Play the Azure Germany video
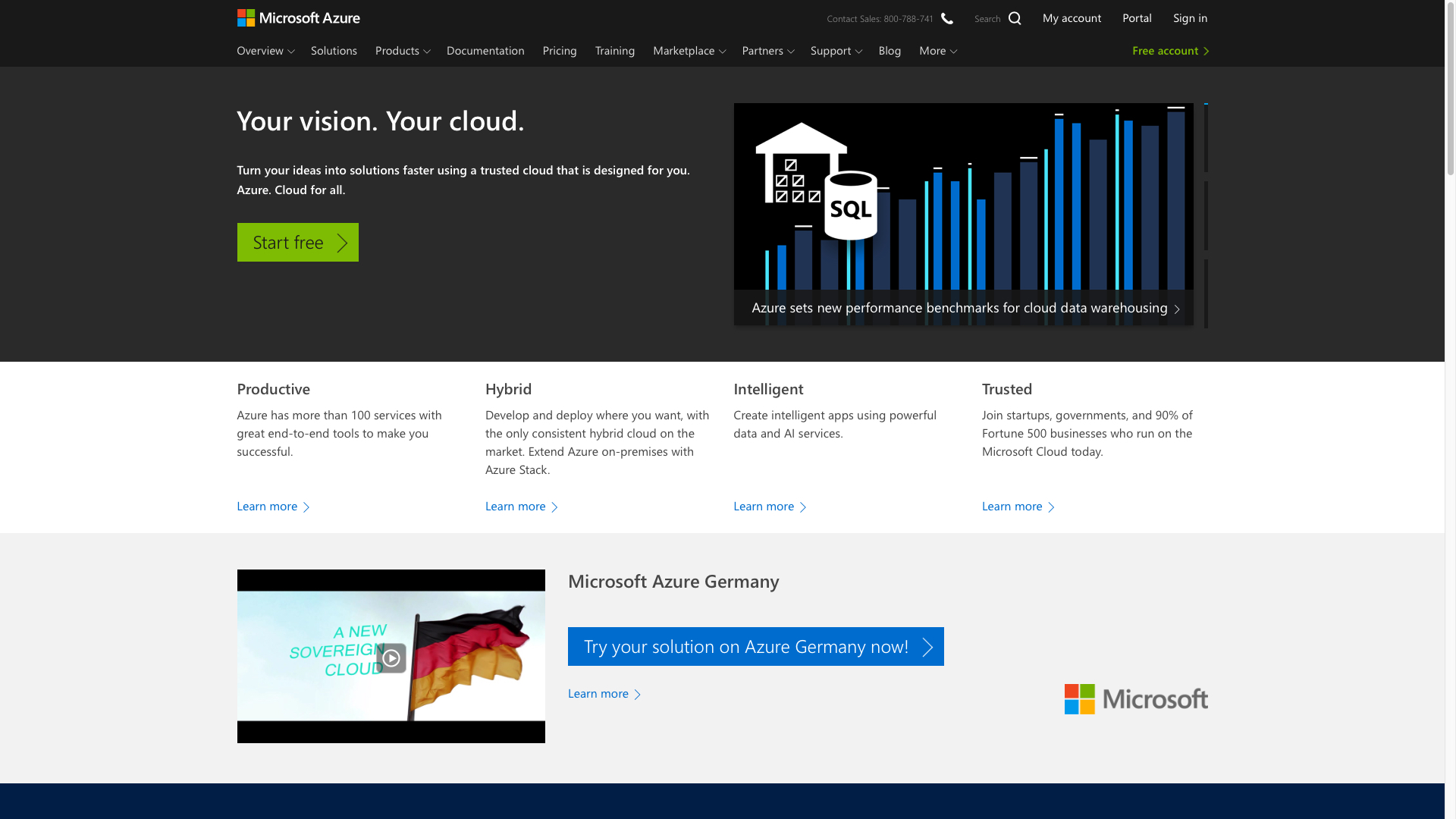 (x=391, y=657)
